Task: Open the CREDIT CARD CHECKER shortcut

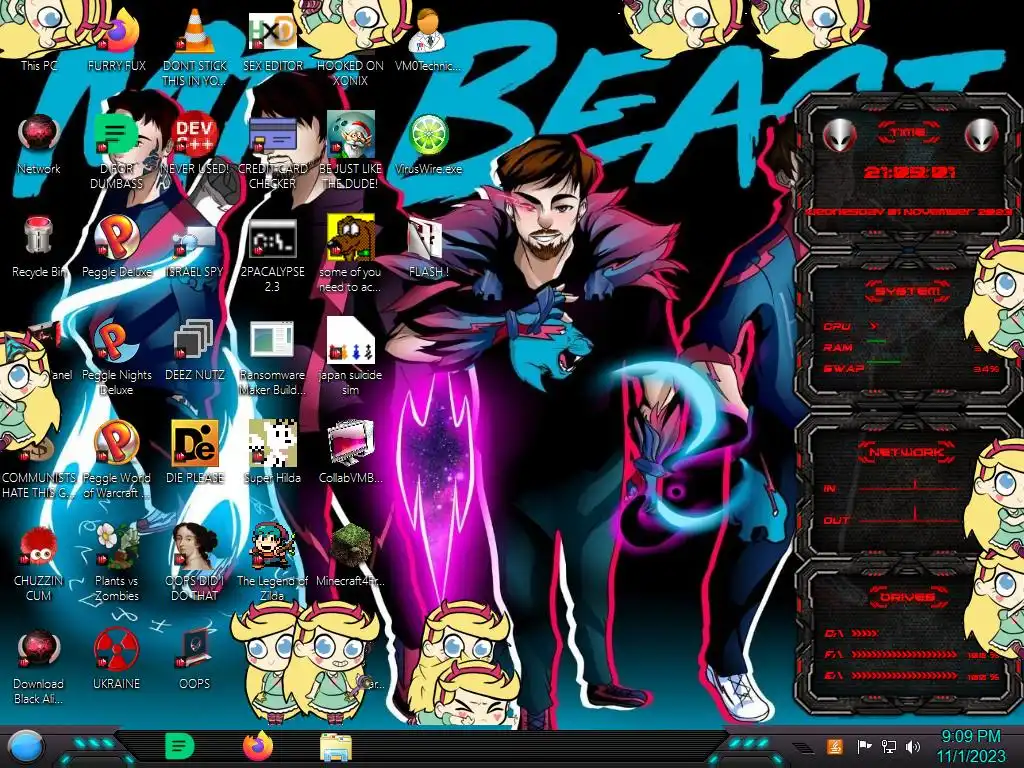Action: pos(272,150)
